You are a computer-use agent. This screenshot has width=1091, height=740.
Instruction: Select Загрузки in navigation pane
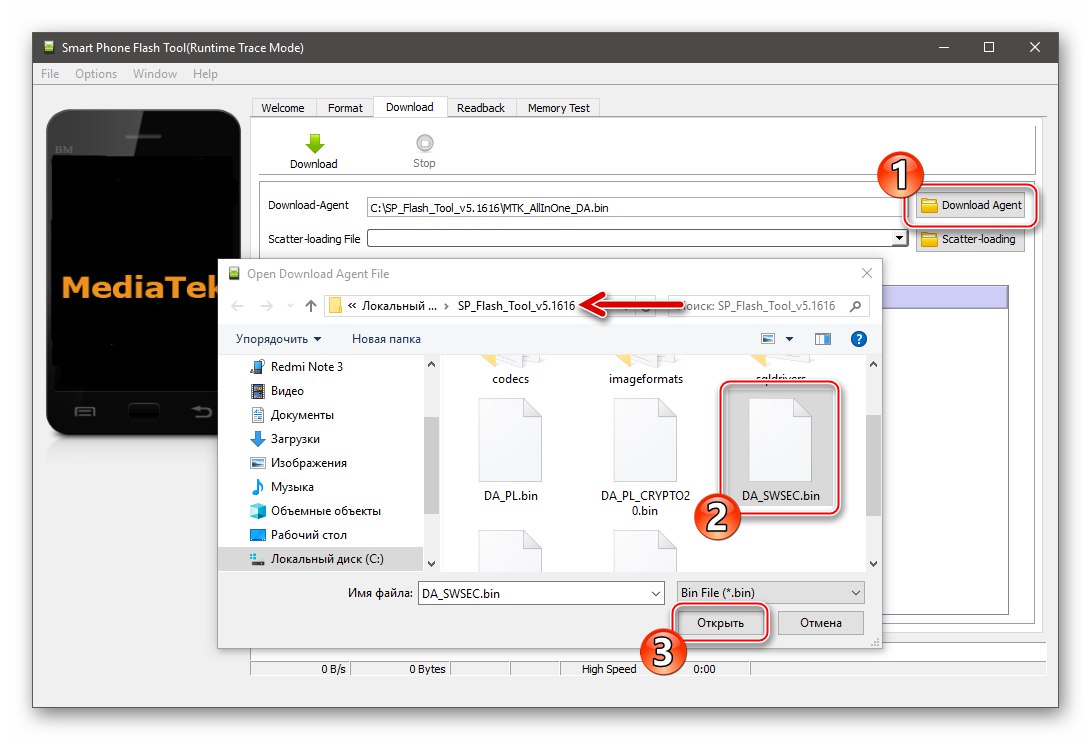(295, 439)
